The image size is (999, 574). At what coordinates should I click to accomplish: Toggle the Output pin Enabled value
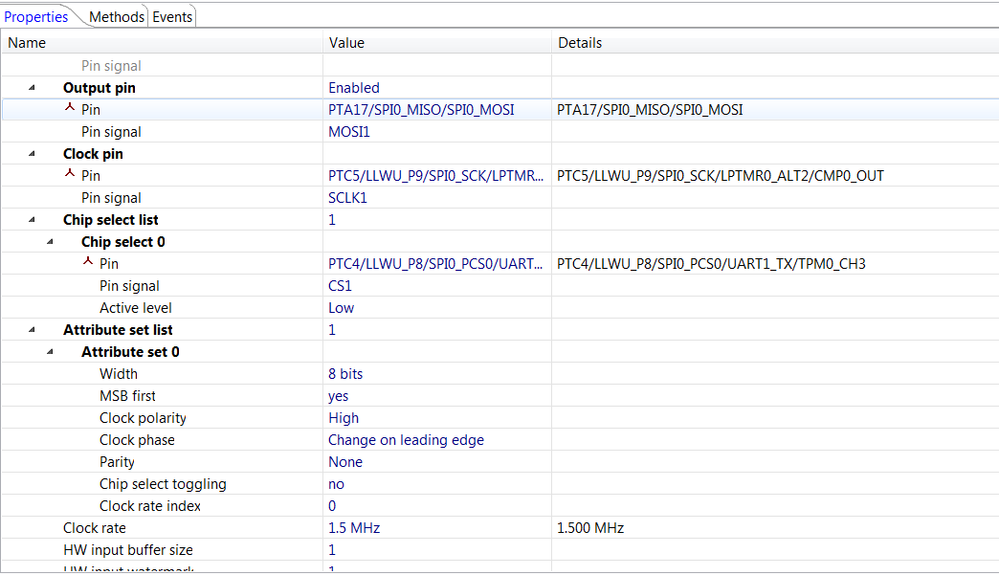tap(354, 88)
